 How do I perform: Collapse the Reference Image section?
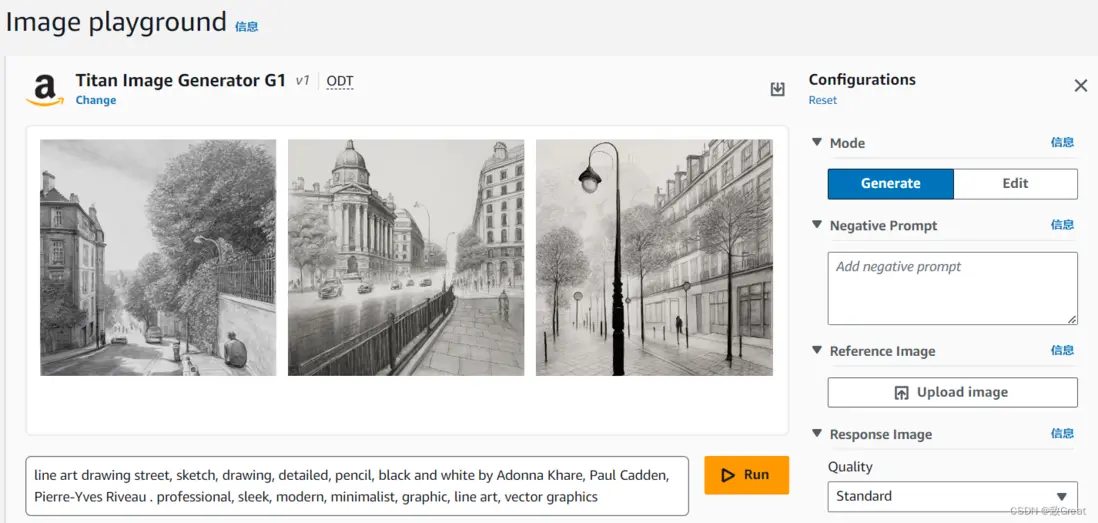point(817,351)
